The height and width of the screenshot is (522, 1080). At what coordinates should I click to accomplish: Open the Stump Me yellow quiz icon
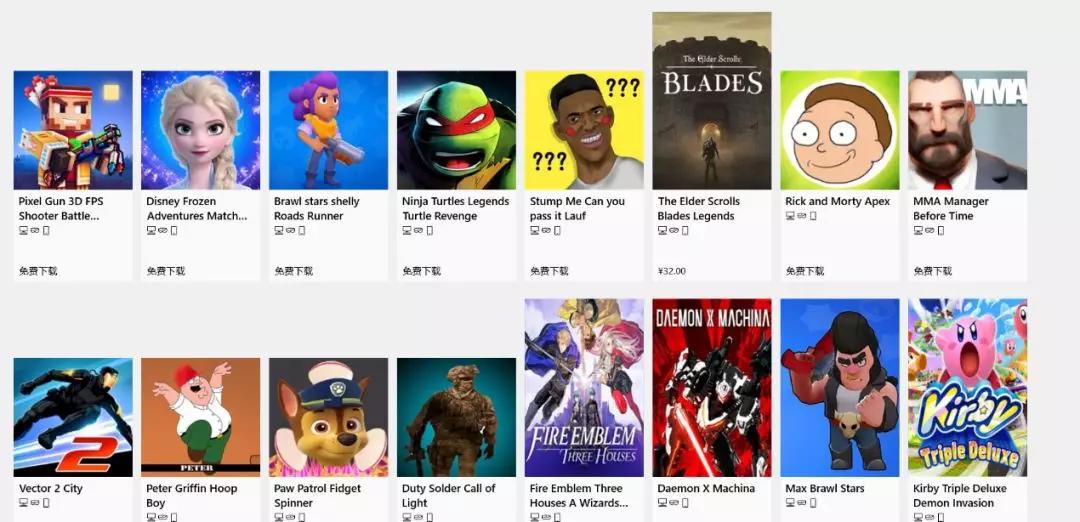coord(584,130)
